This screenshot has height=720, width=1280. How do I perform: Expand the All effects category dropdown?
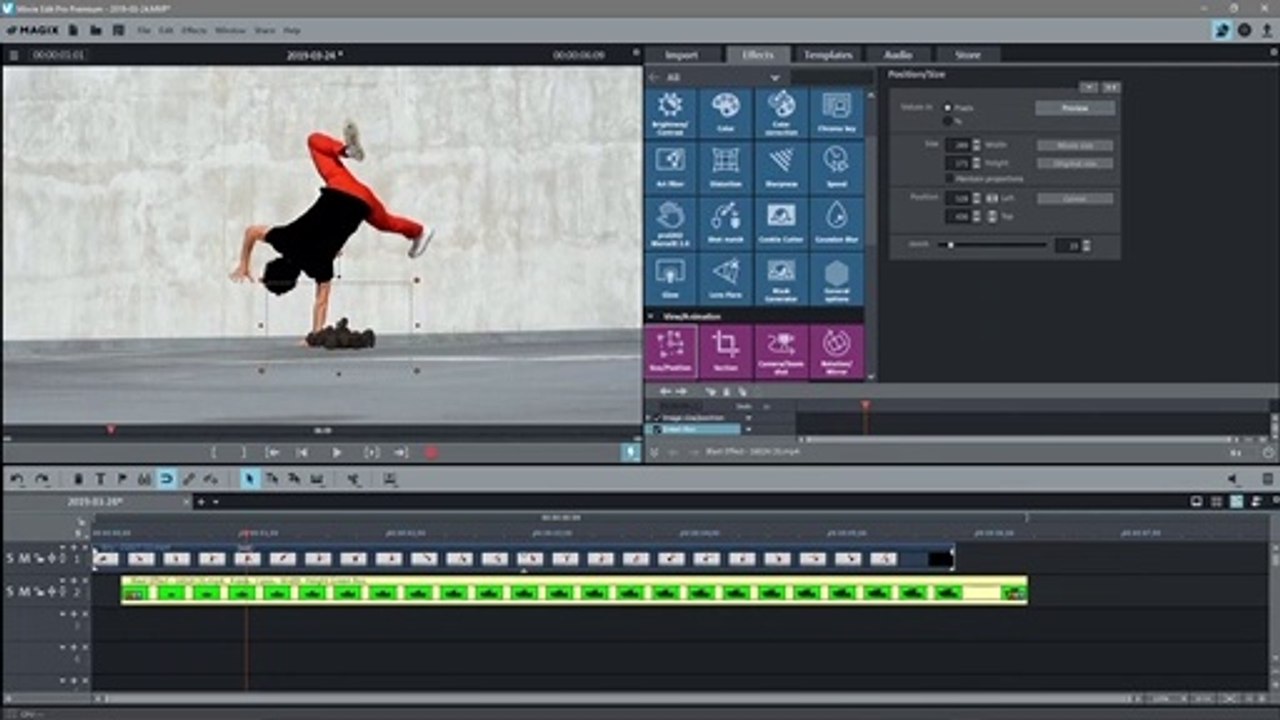coord(774,77)
